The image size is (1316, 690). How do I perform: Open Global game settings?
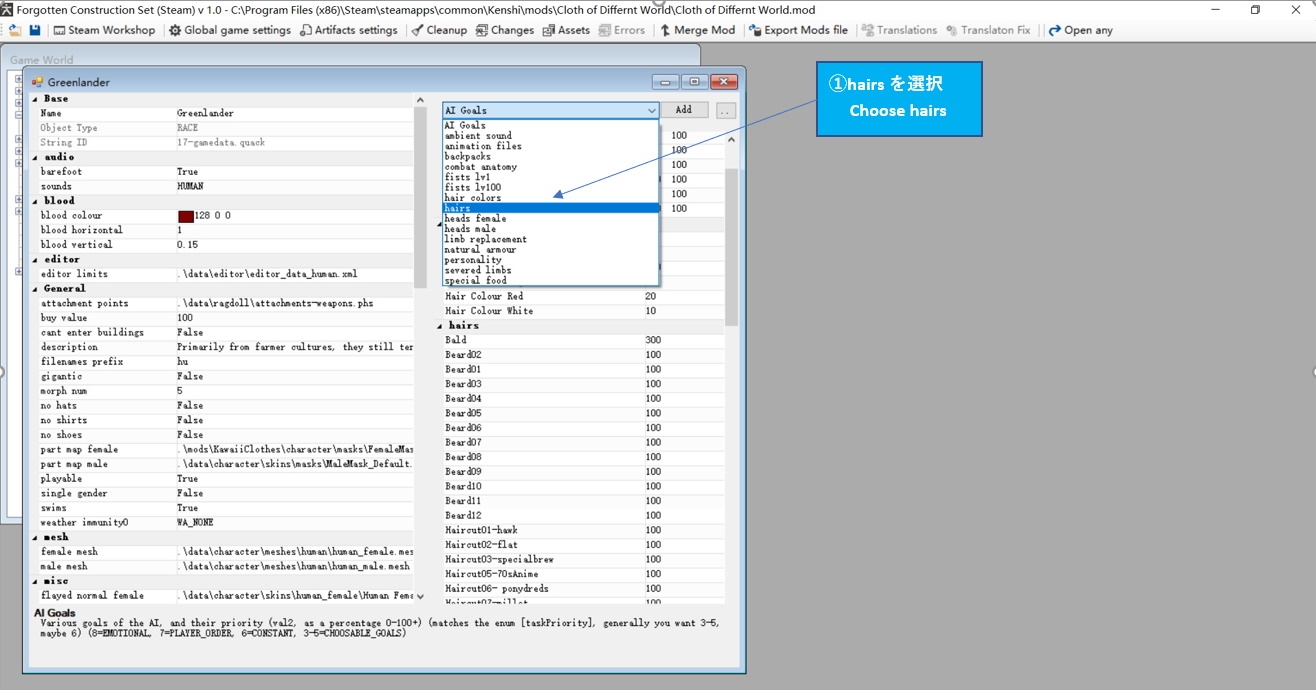229,30
